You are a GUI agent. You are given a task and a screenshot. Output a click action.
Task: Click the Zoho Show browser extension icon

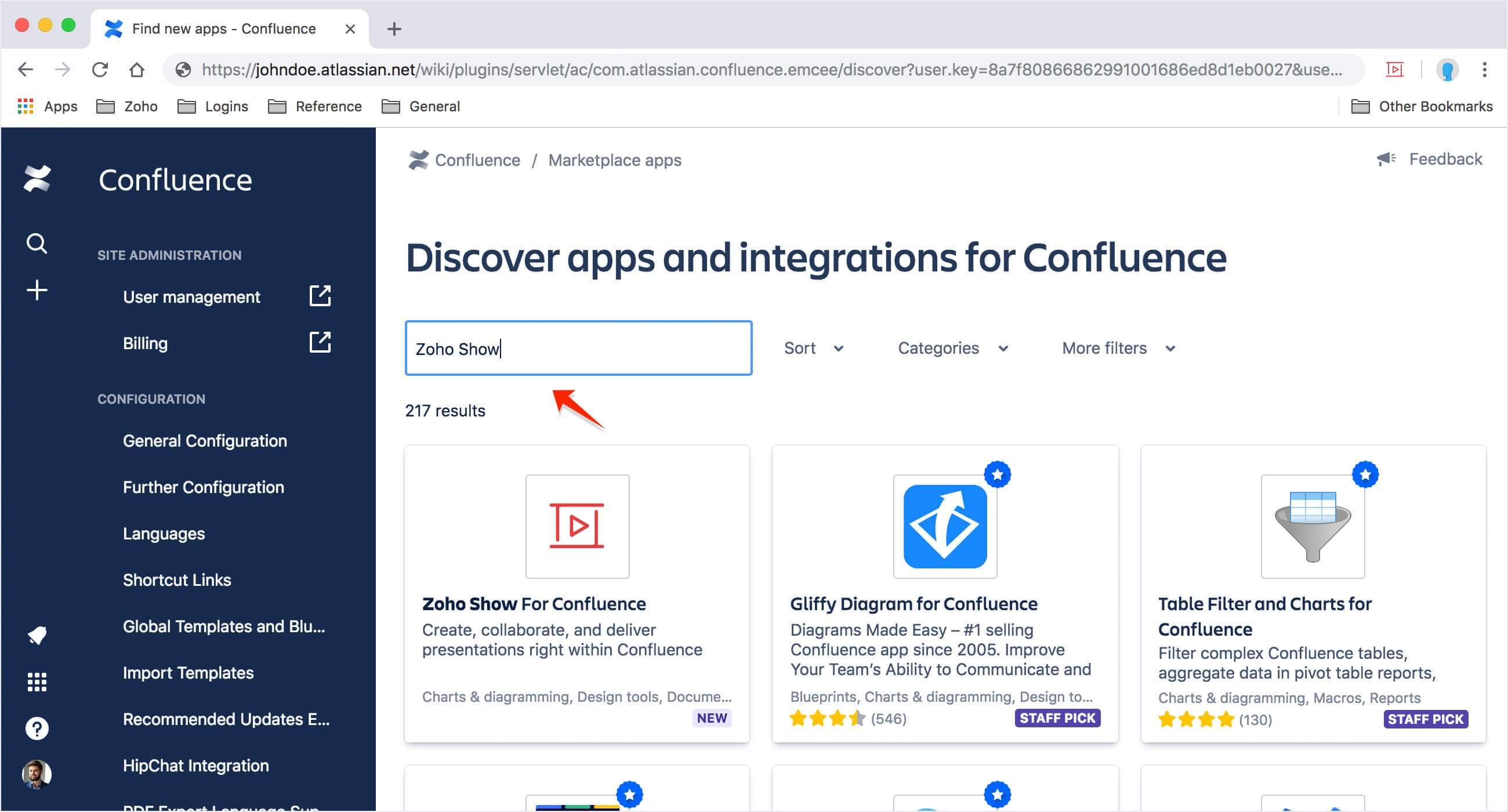pos(1394,70)
